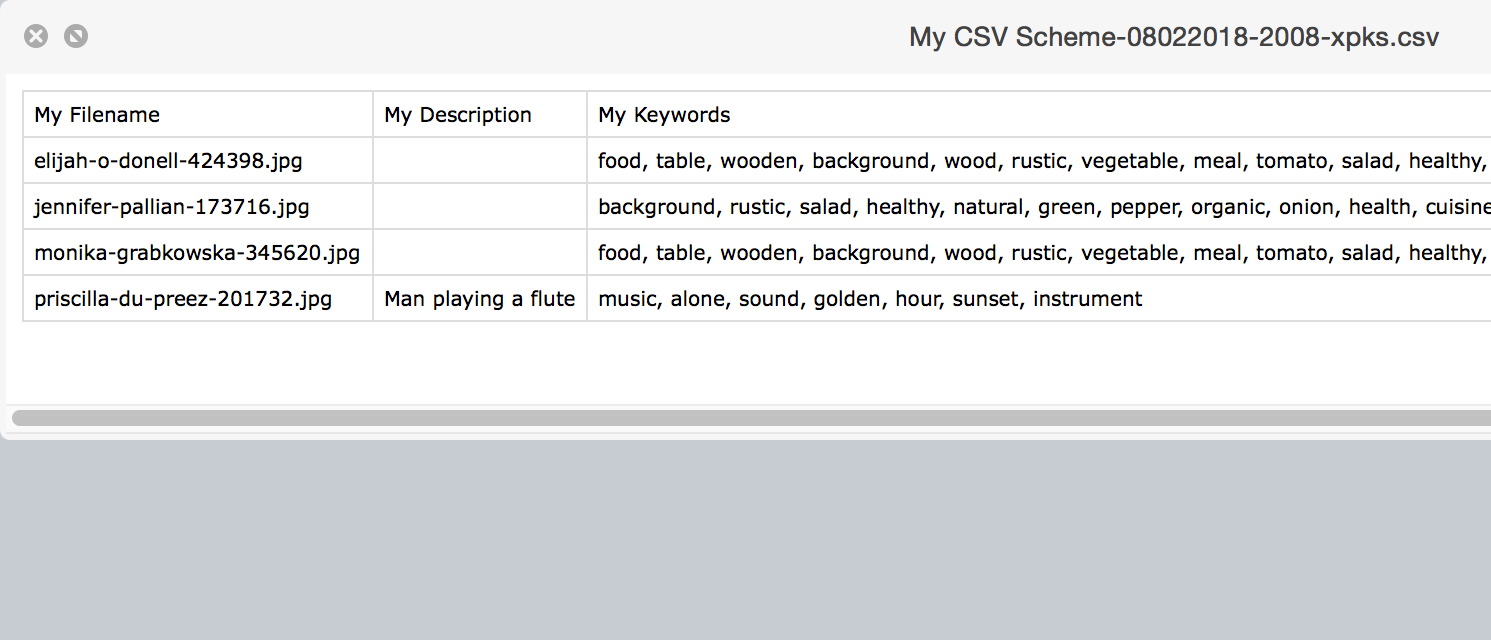Click the My Keywords column header
Viewport: 1491px width, 640px height.
coord(663,114)
